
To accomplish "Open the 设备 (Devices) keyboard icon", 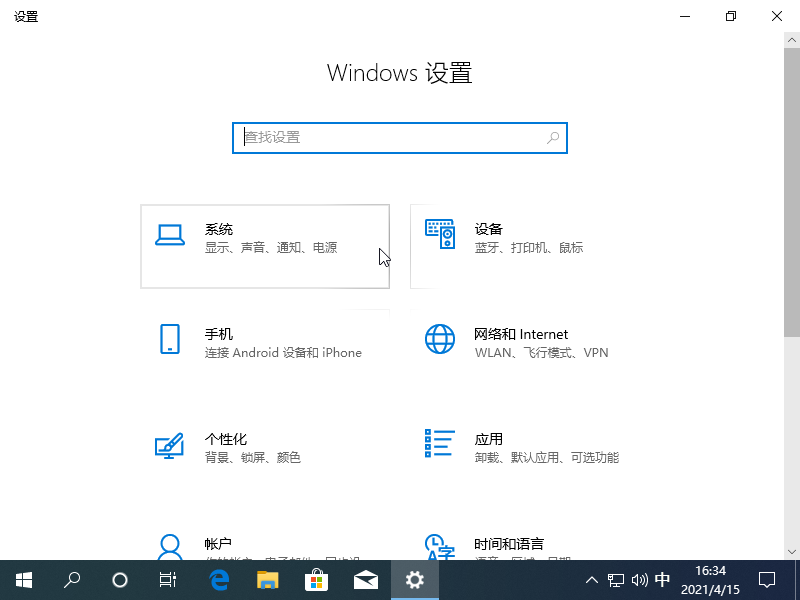I will (440, 235).
